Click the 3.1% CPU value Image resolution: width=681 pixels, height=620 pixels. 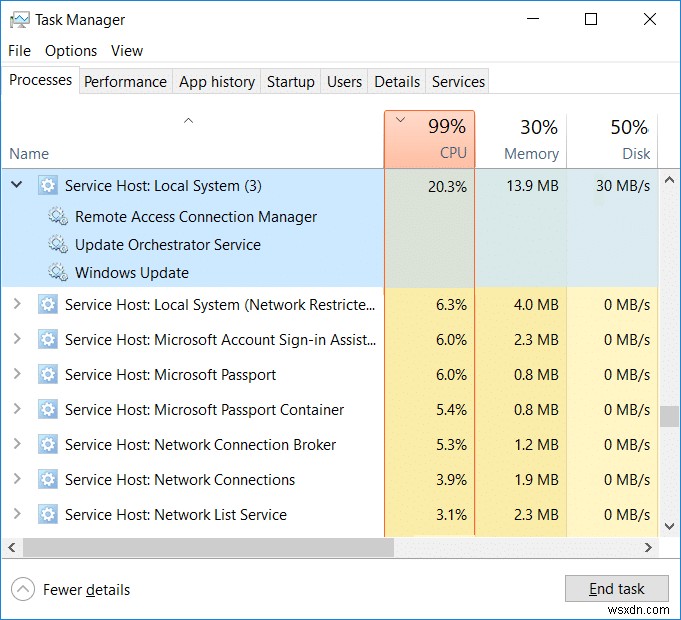pyautogui.click(x=451, y=515)
